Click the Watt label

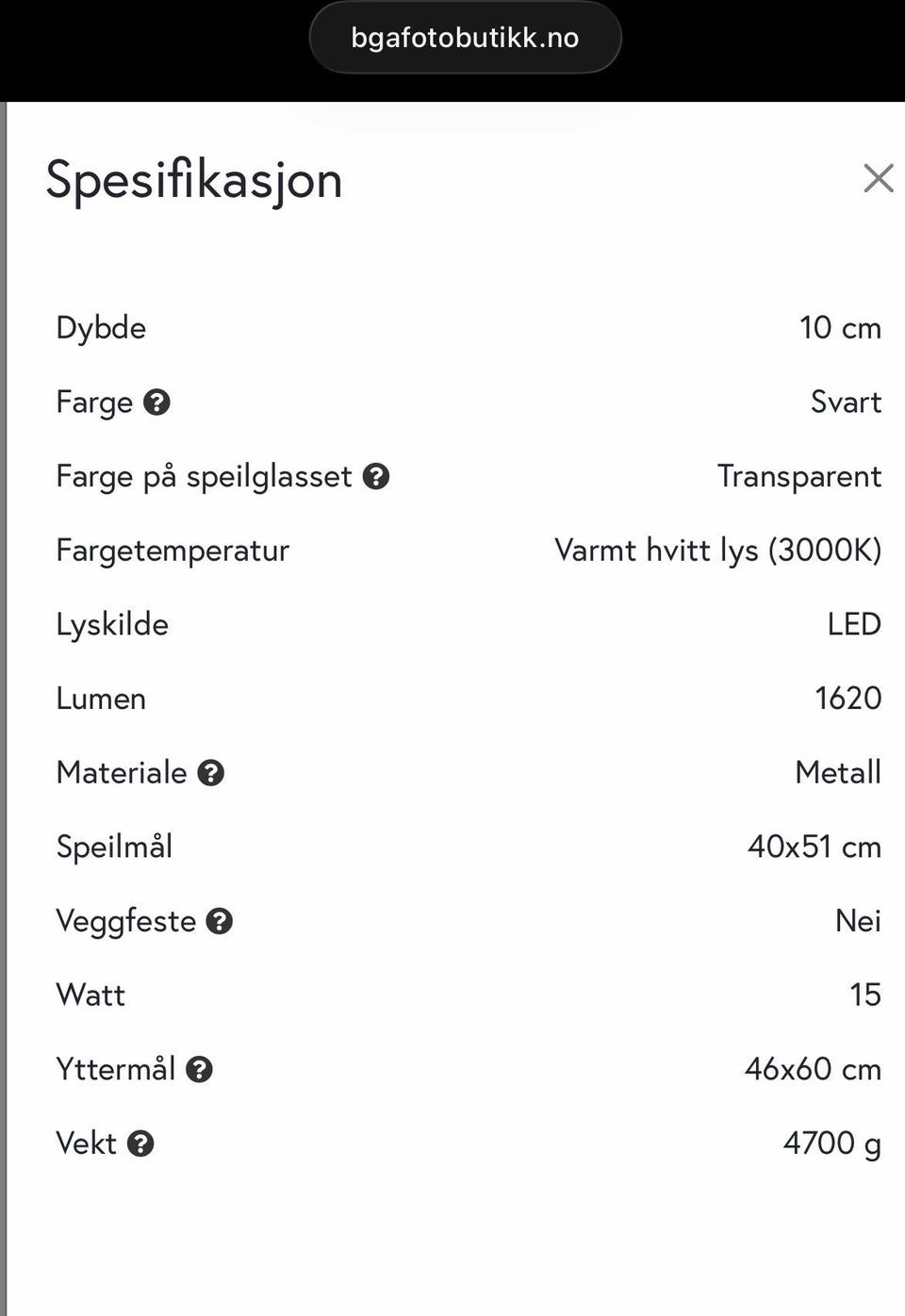(90, 995)
